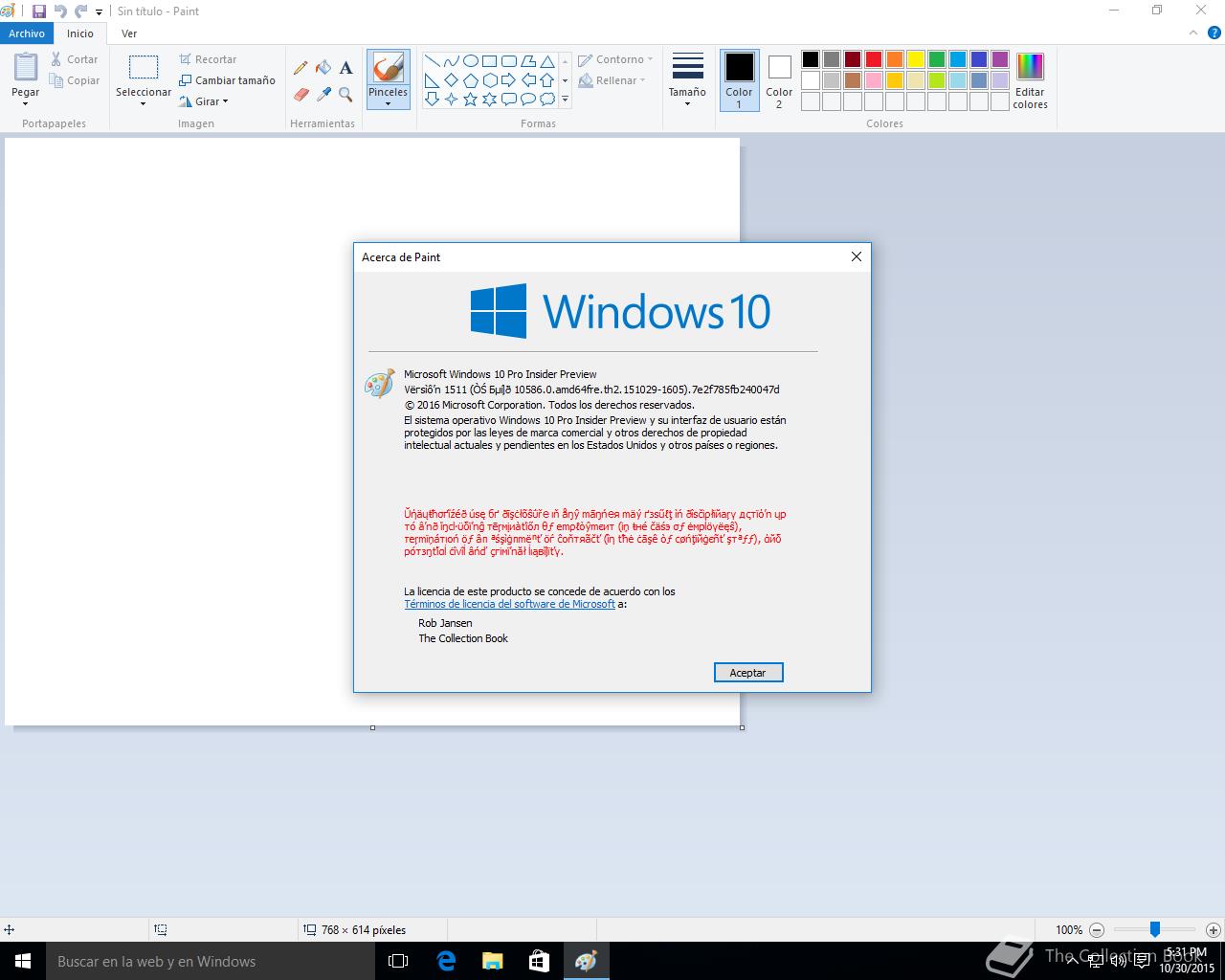Pick the yellow color swatch
This screenshot has height=980, width=1225.
click(916, 59)
